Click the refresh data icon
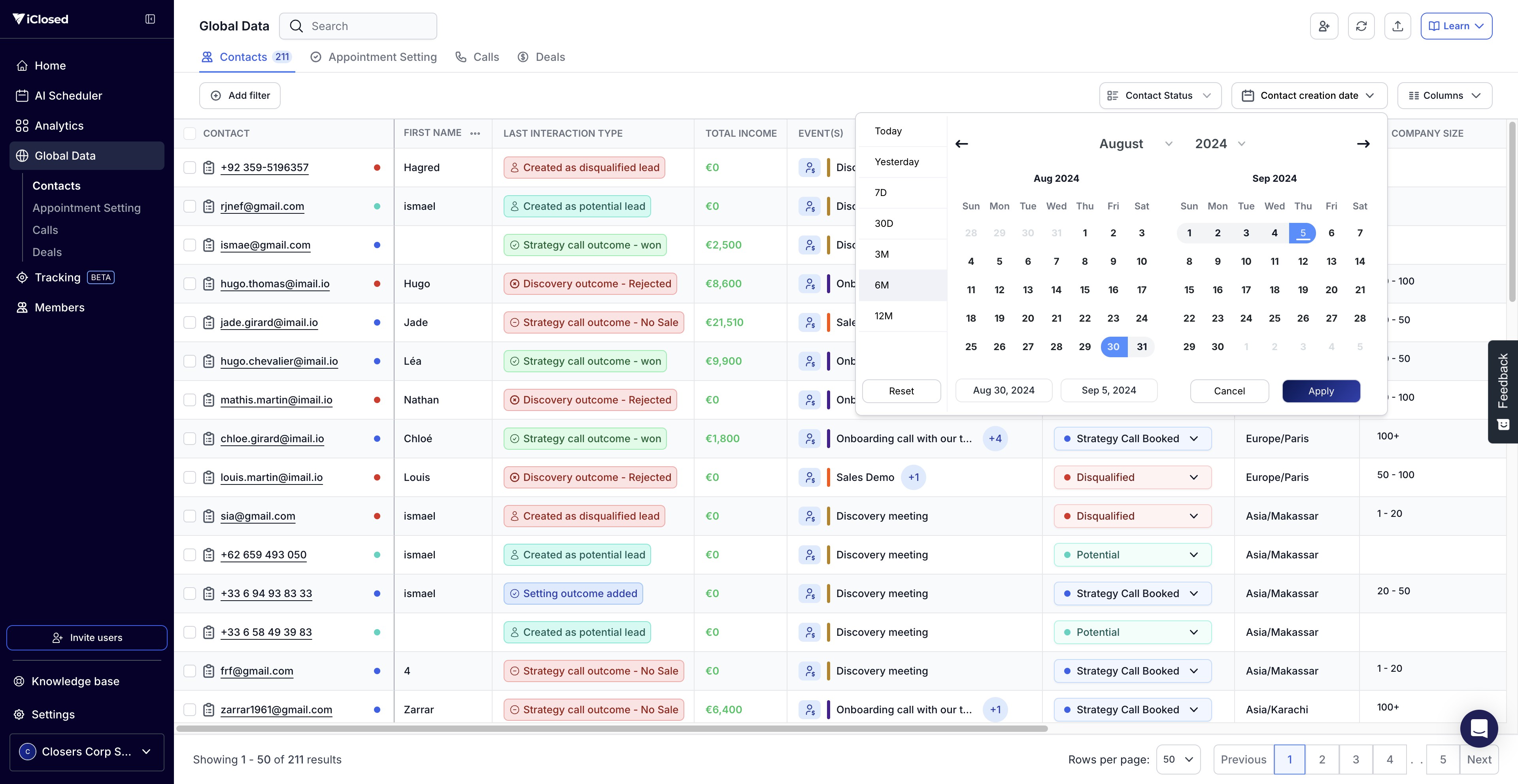This screenshot has height=784, width=1518. coord(1361,26)
